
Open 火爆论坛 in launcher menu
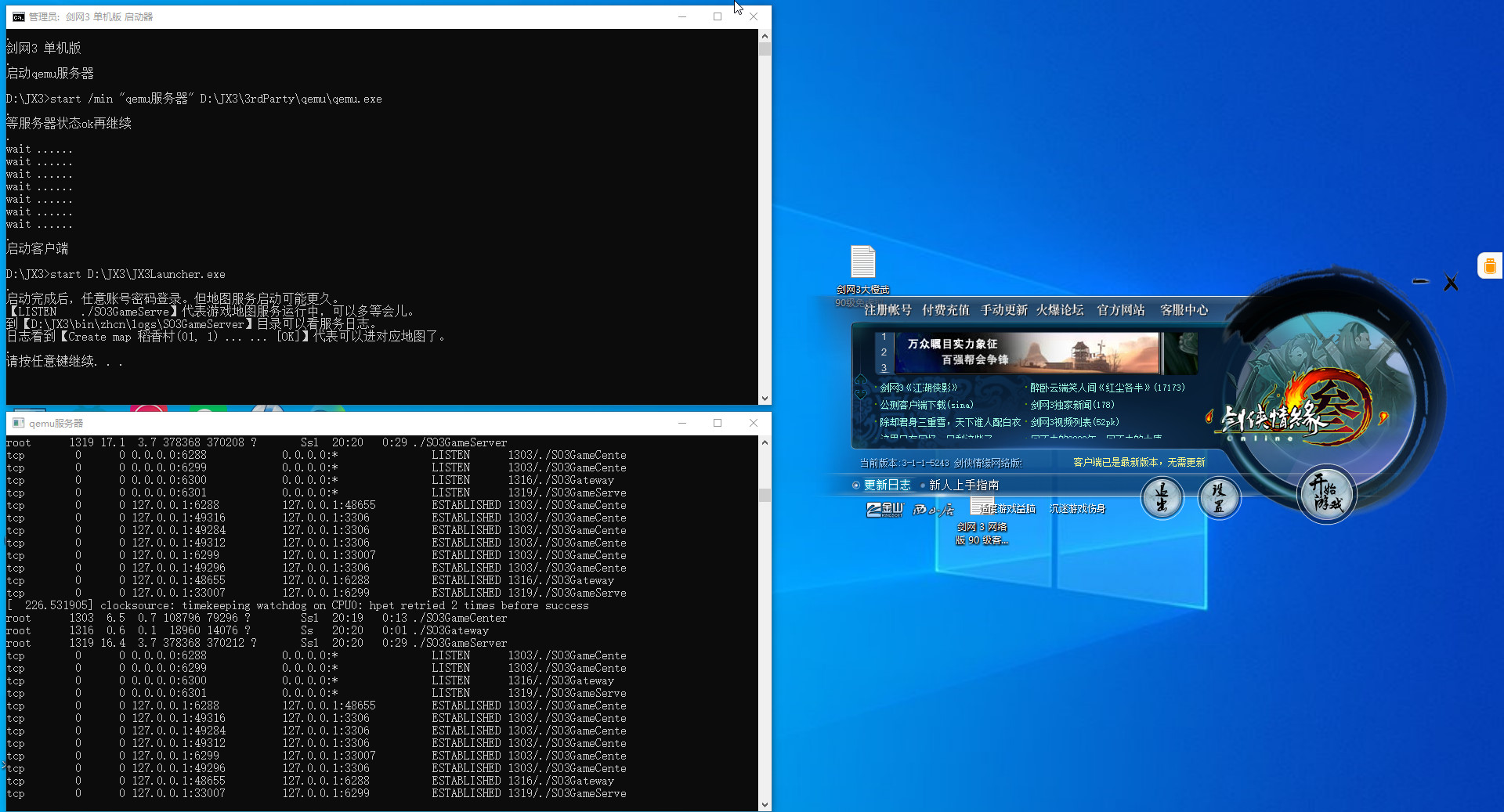[x=1060, y=310]
